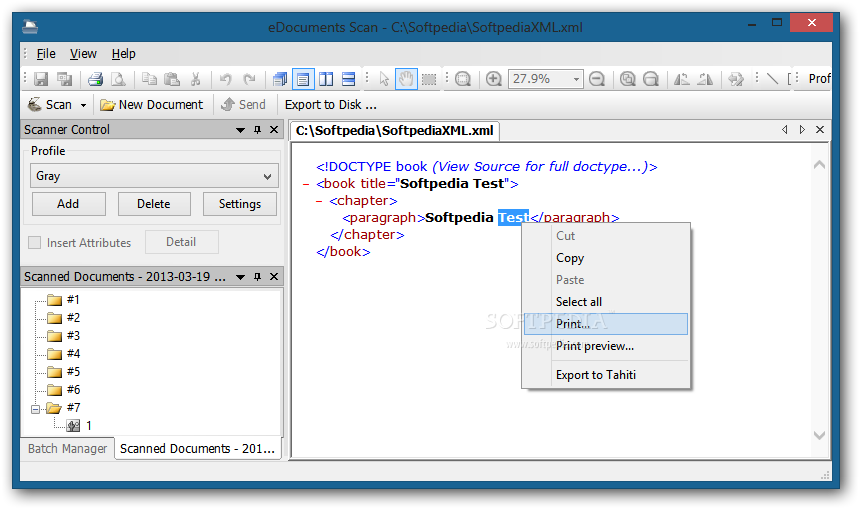Collapse the book element minus sign

(306, 184)
